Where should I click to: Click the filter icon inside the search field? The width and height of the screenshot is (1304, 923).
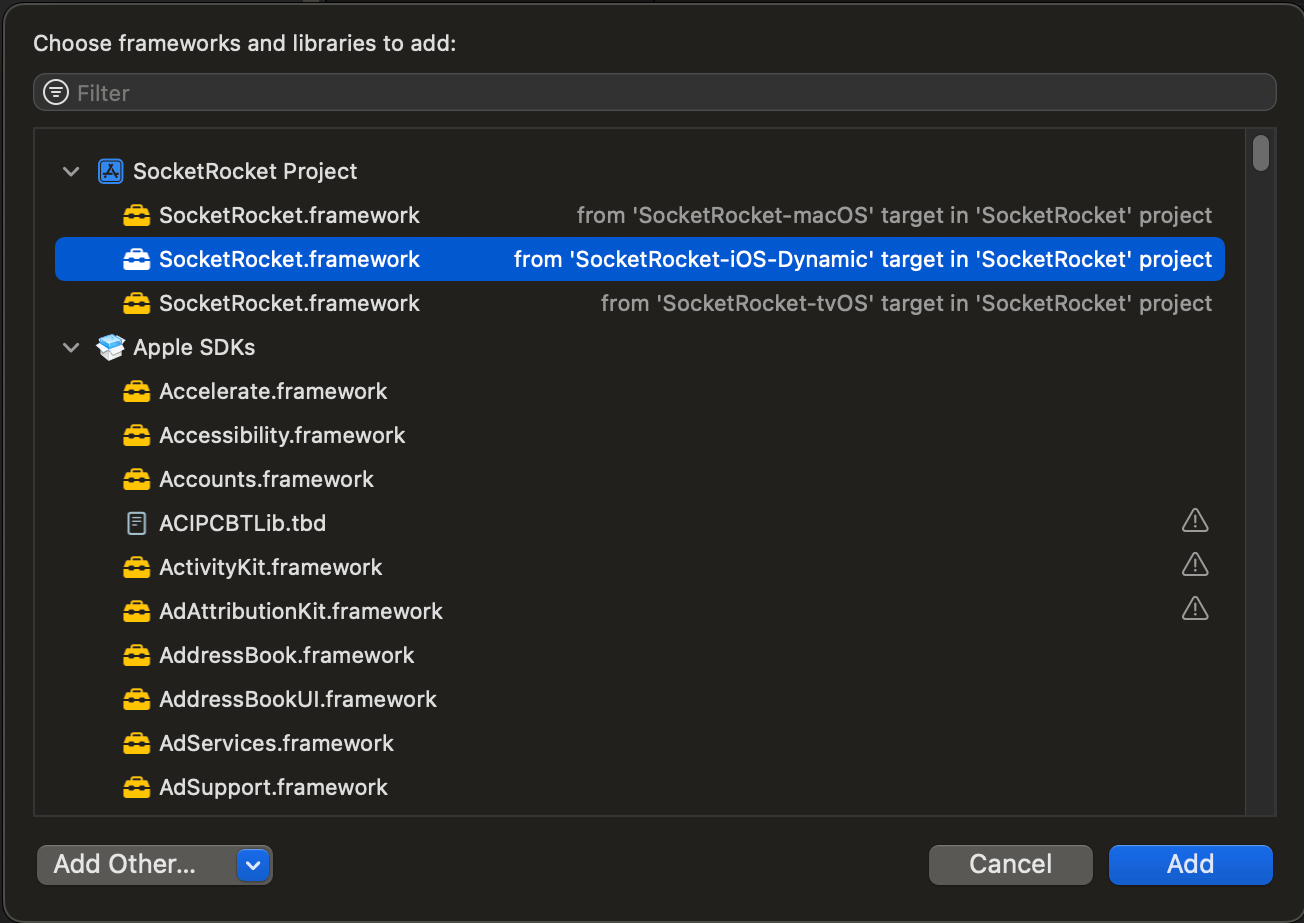tap(55, 92)
